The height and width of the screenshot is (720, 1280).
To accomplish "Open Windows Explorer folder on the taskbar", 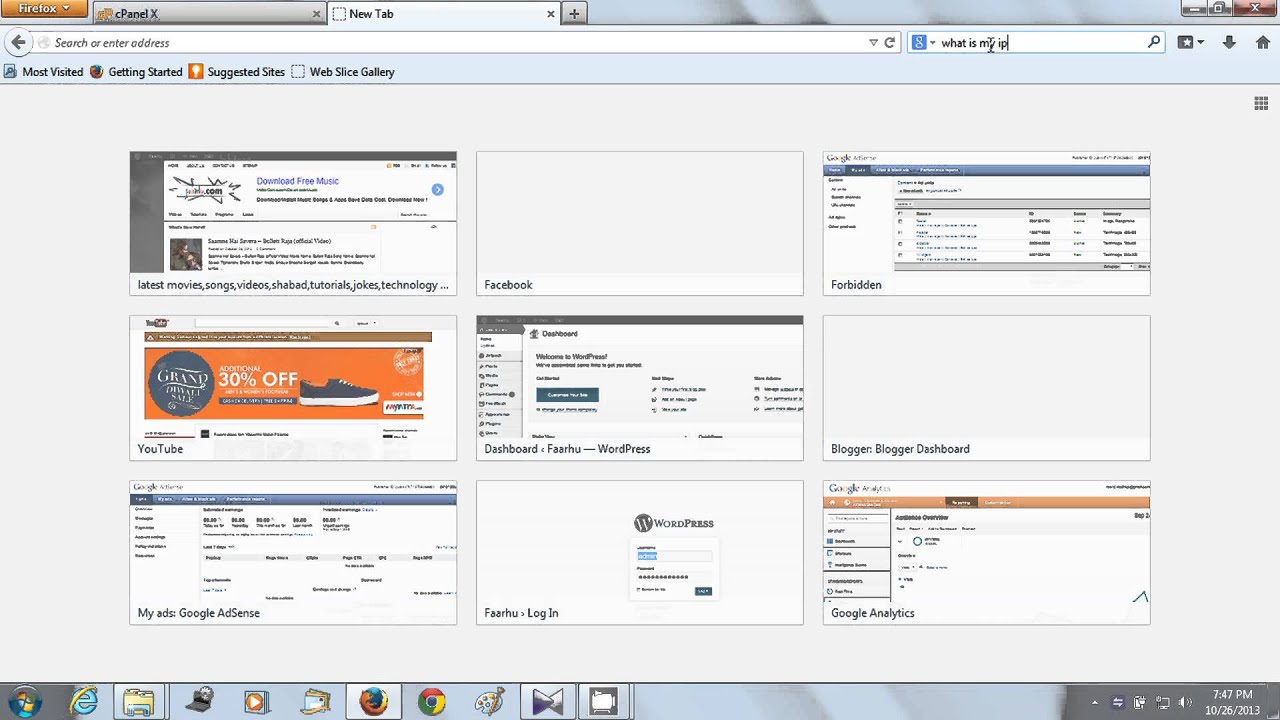I will pyautogui.click(x=139, y=702).
